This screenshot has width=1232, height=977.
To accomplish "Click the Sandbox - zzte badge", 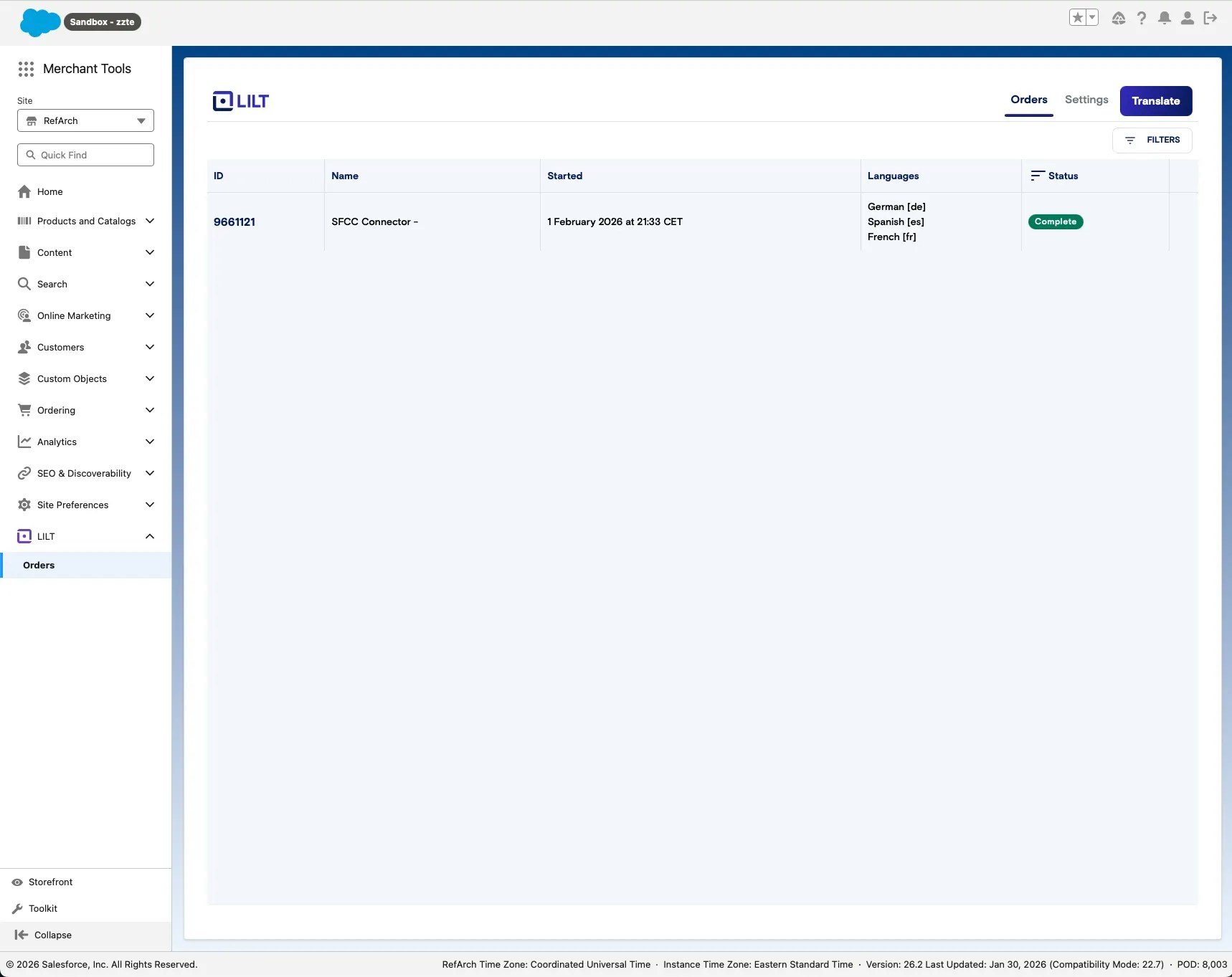I will [102, 22].
